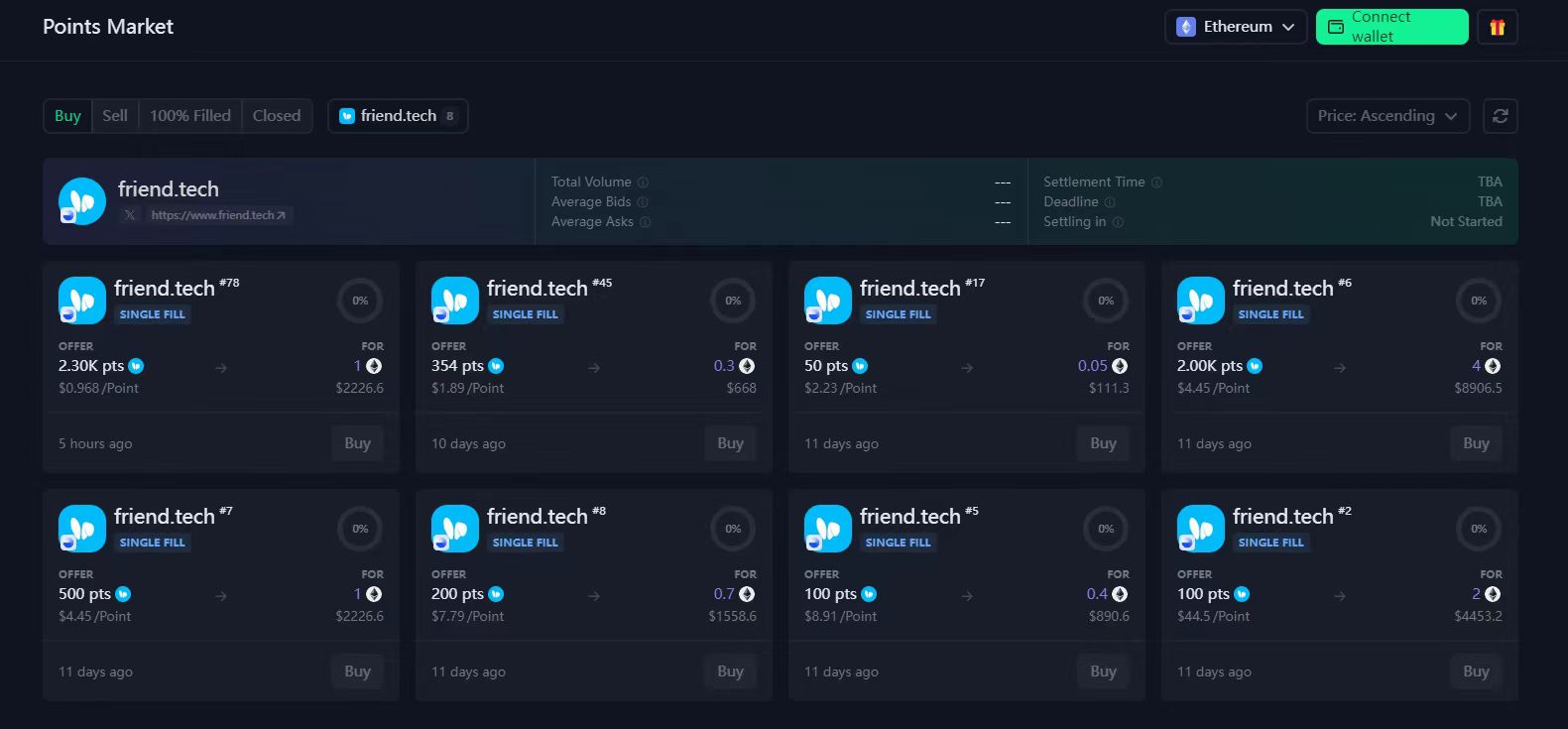This screenshot has height=729, width=1568.
Task: Buy the friend.tech #5 offer
Action: [1103, 671]
